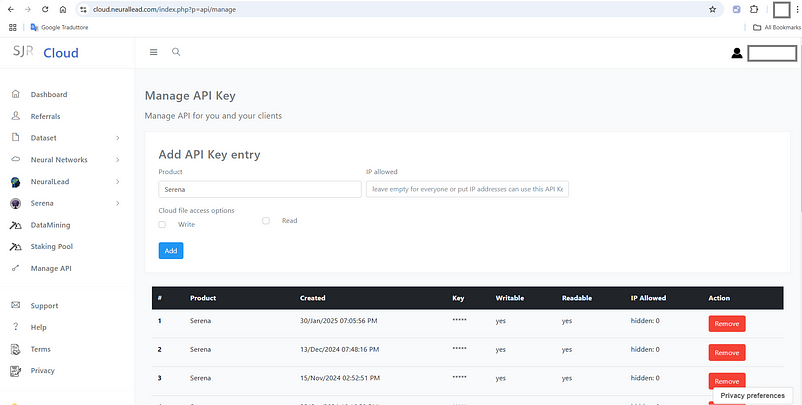The width and height of the screenshot is (802, 405).
Task: Open Google Traduttore bookmark
Action: 59,28
